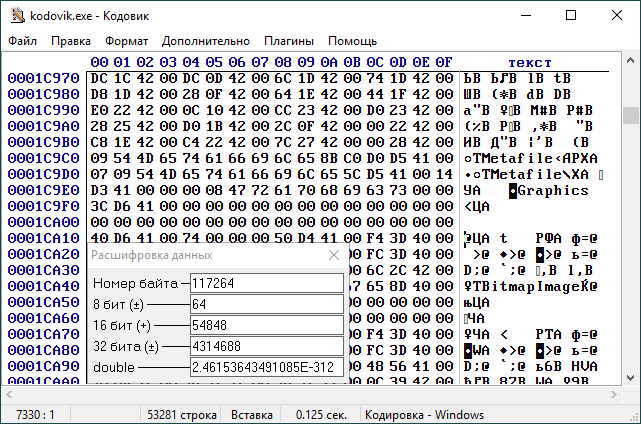Minimize the Кодовик window
This screenshot has width=641, height=424.
(524, 15)
